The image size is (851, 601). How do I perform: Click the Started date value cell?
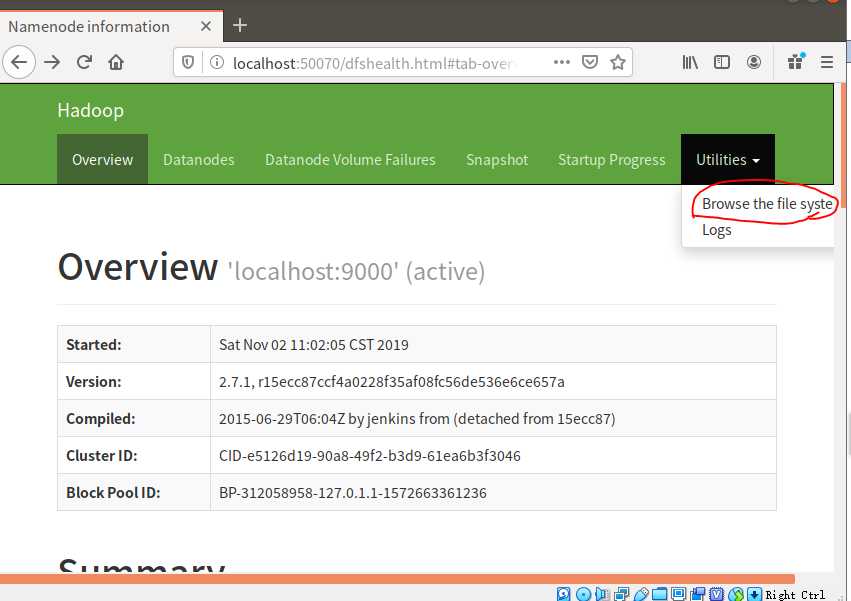point(493,344)
